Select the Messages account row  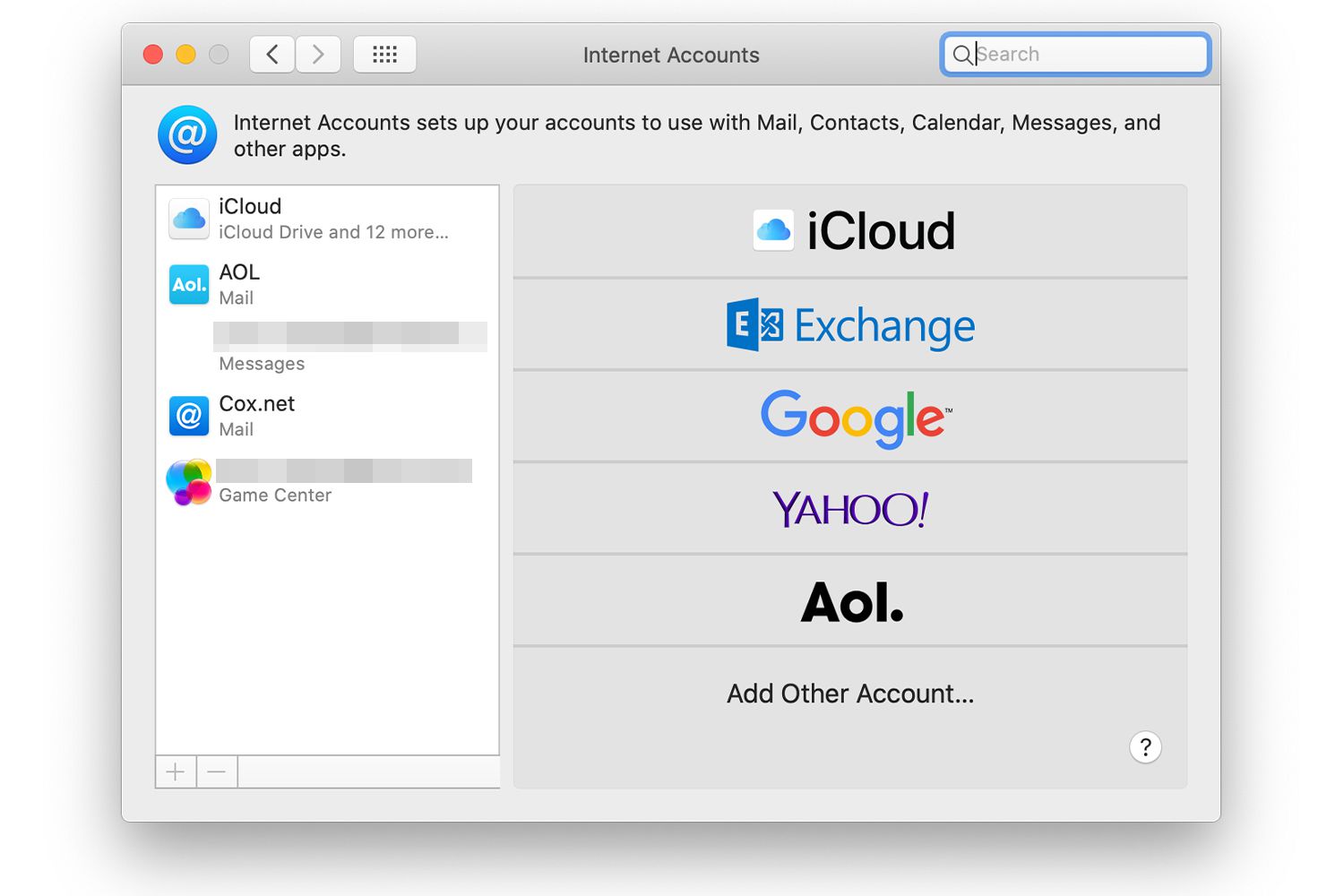[x=327, y=349]
